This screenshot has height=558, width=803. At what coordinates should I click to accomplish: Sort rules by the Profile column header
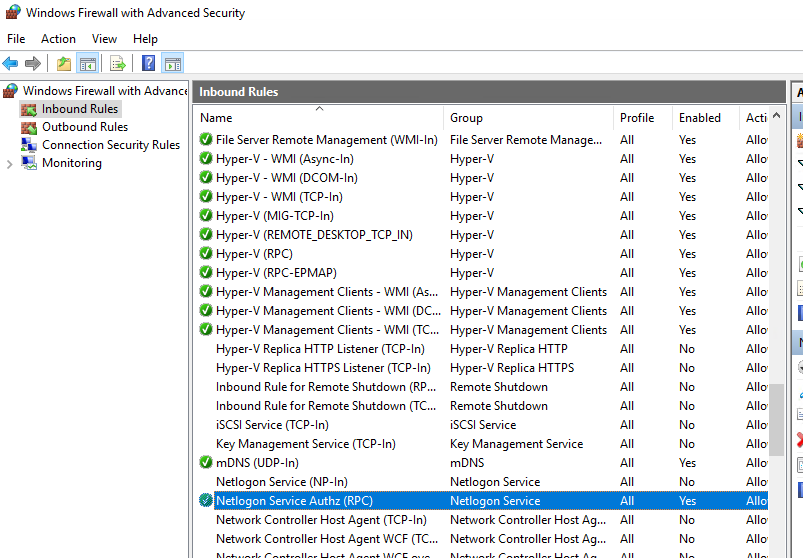[x=643, y=118]
